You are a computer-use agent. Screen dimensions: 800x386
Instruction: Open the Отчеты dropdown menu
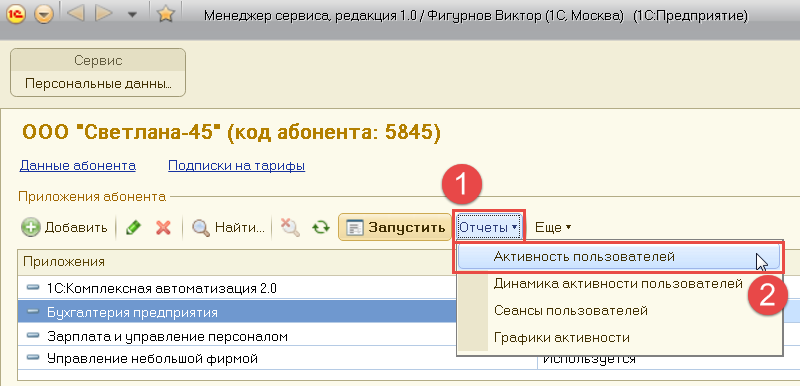[x=489, y=227]
